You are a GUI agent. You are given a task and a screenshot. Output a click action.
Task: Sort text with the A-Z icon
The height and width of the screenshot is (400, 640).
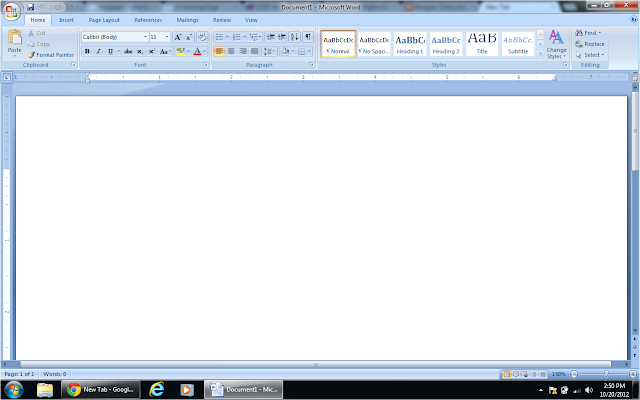[294, 37]
